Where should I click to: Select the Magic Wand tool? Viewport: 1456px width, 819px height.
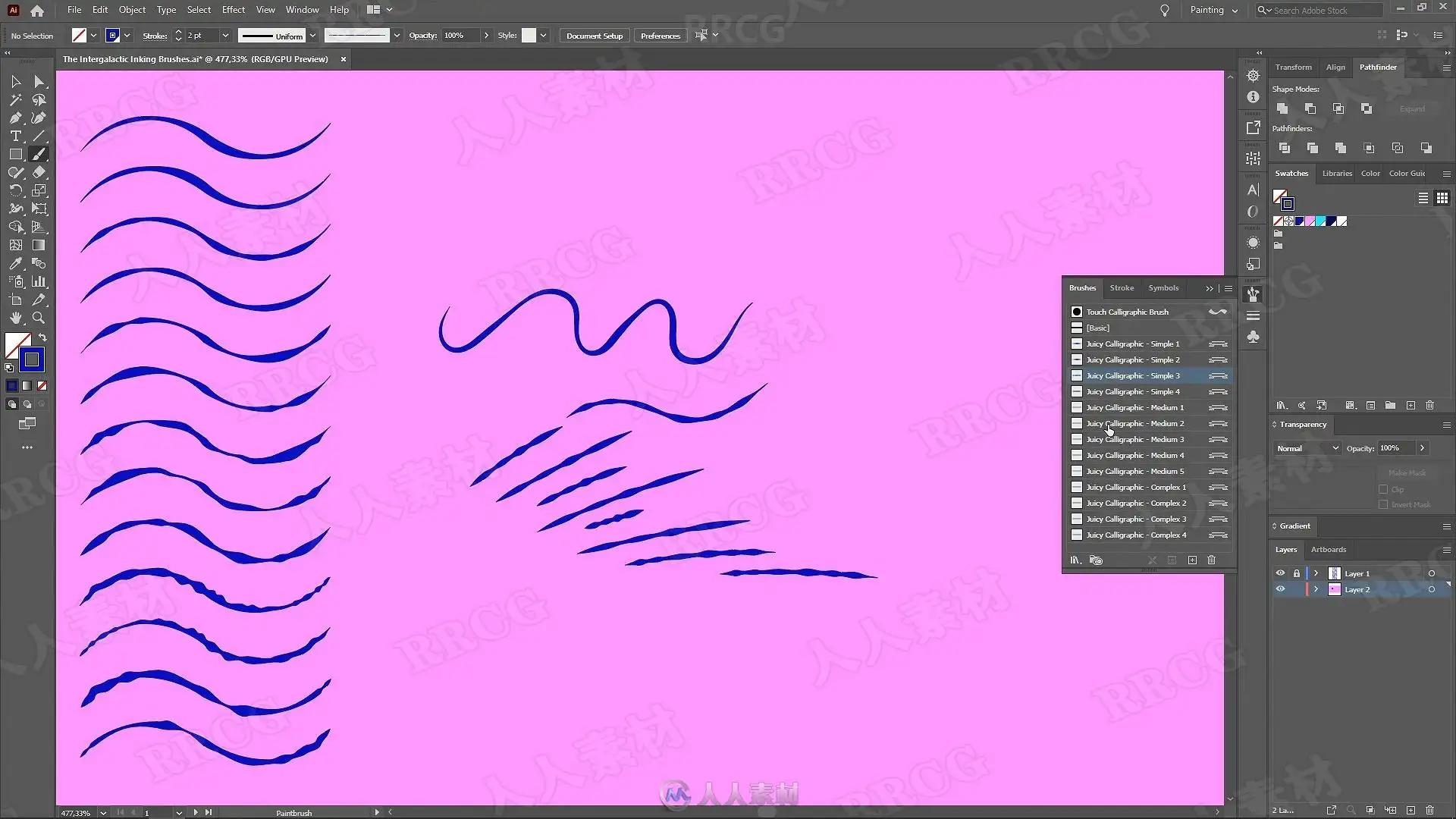16,99
